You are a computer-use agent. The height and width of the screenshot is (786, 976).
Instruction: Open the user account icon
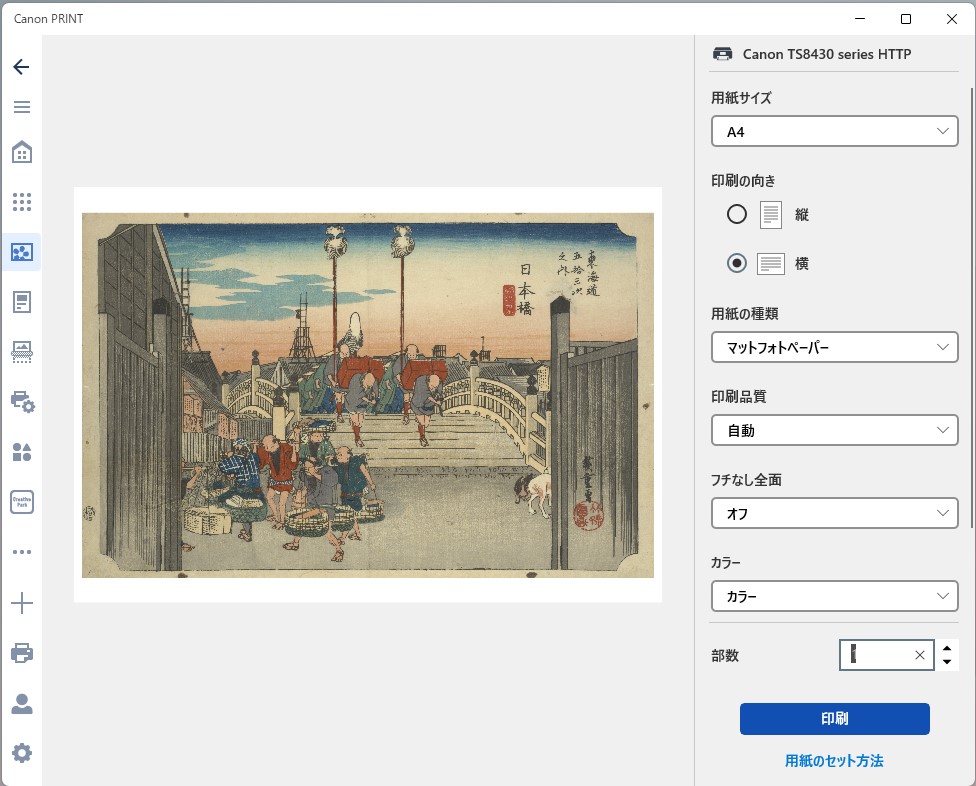click(21, 703)
